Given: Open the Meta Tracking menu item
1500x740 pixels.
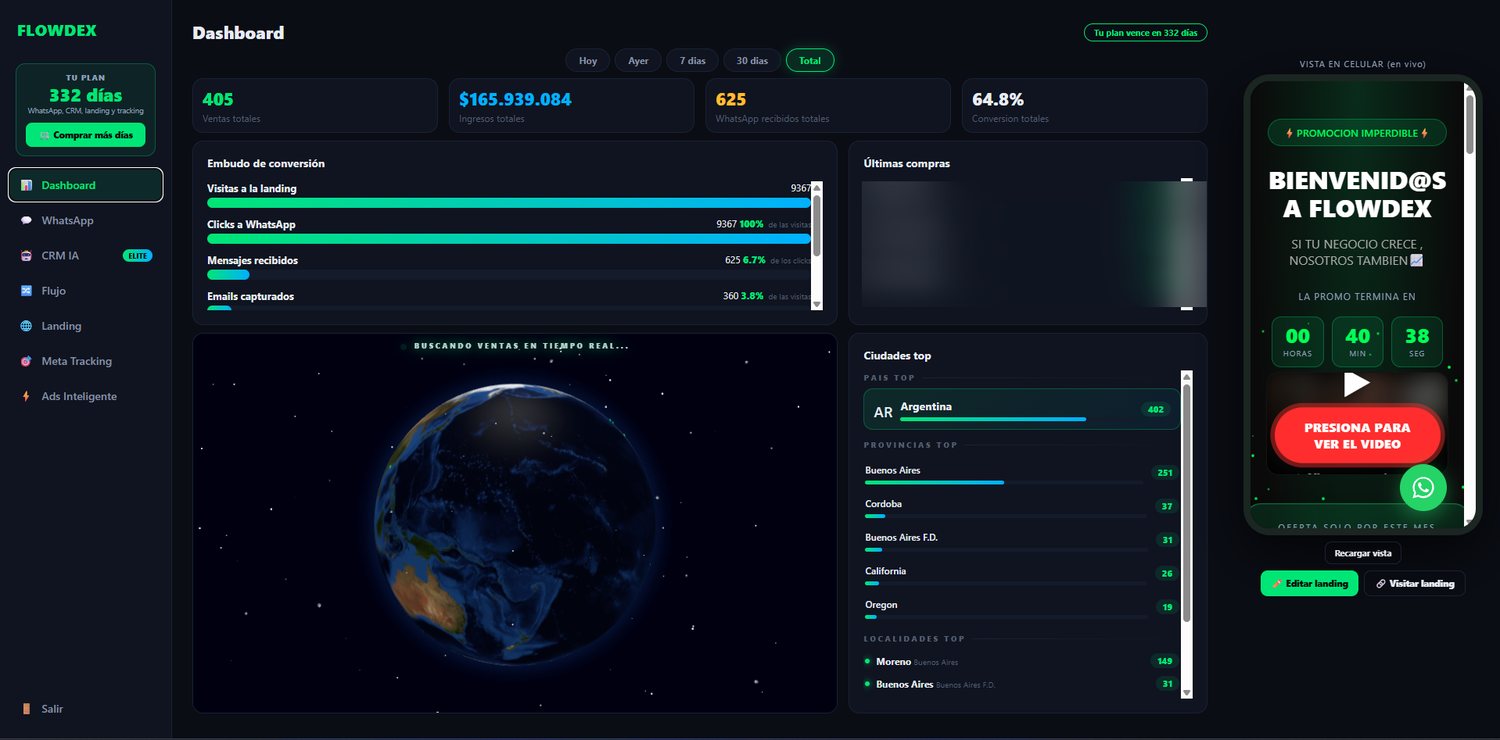Looking at the screenshot, I should pos(85,361).
